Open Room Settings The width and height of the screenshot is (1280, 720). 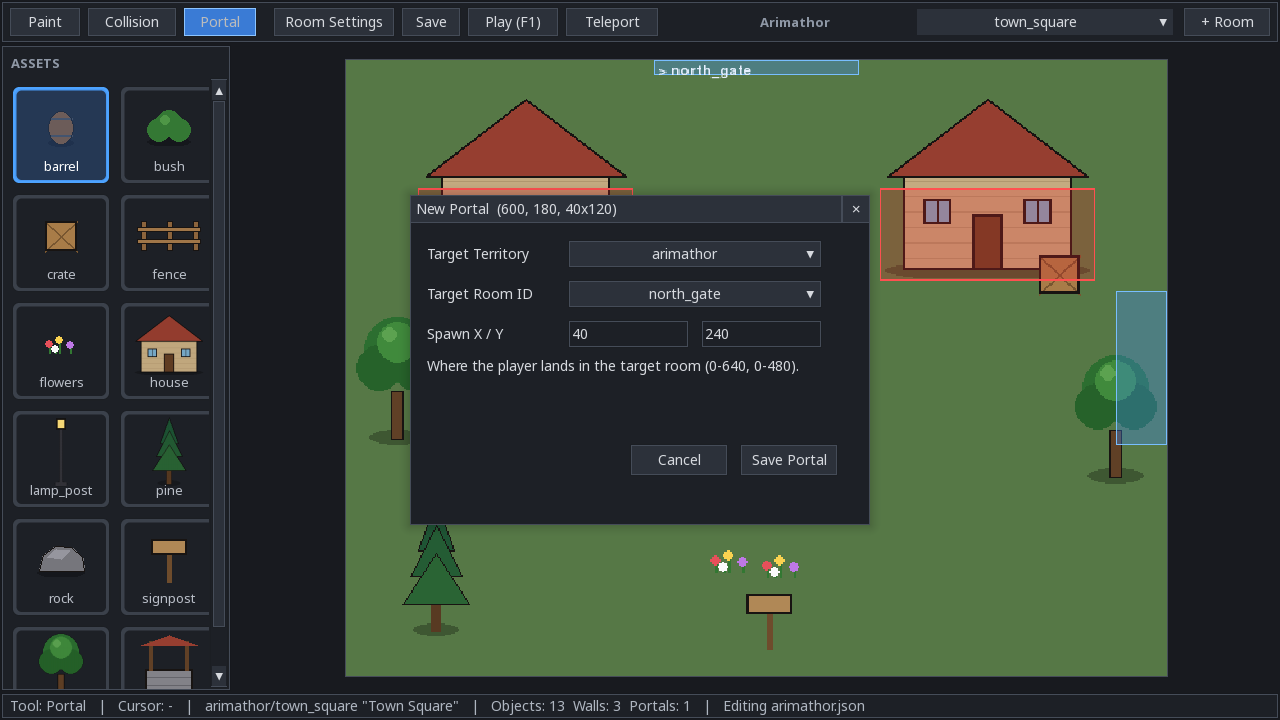point(334,22)
